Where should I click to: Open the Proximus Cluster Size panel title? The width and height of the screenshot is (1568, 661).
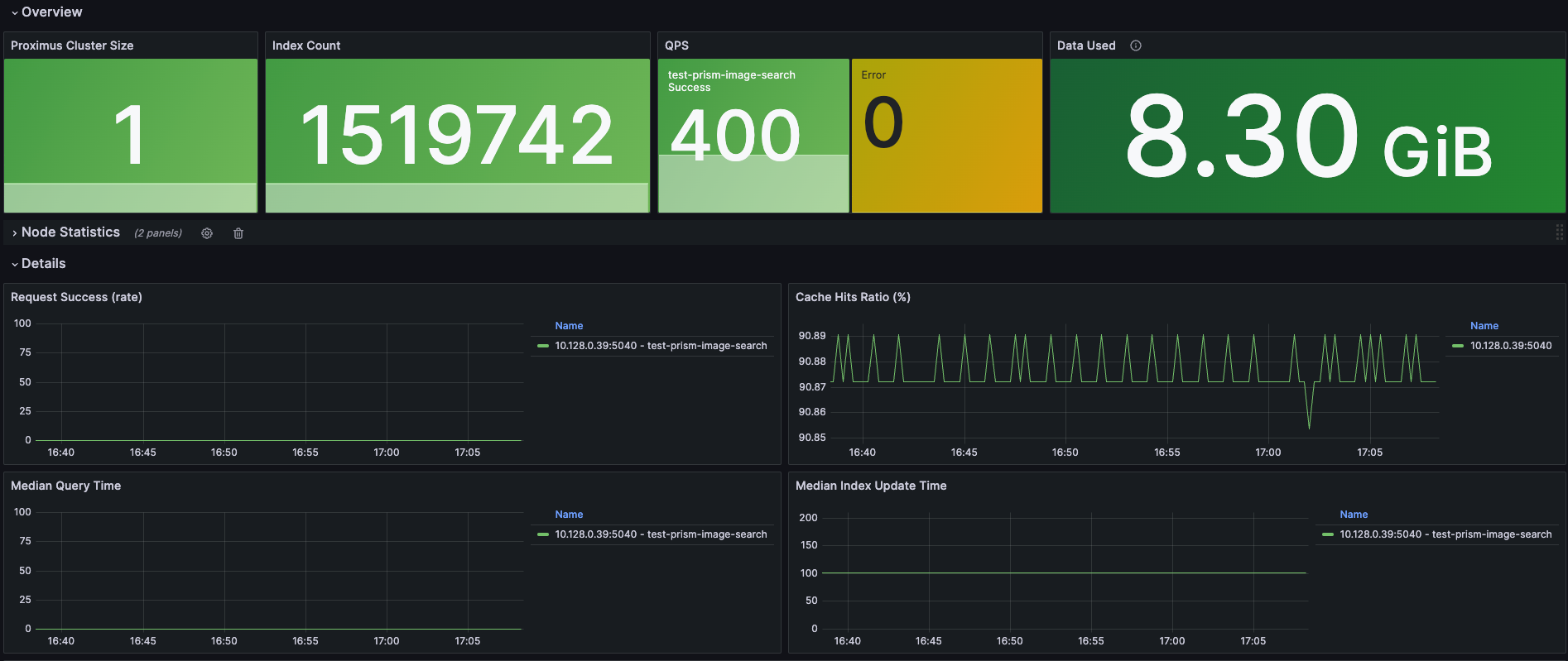tap(72, 46)
